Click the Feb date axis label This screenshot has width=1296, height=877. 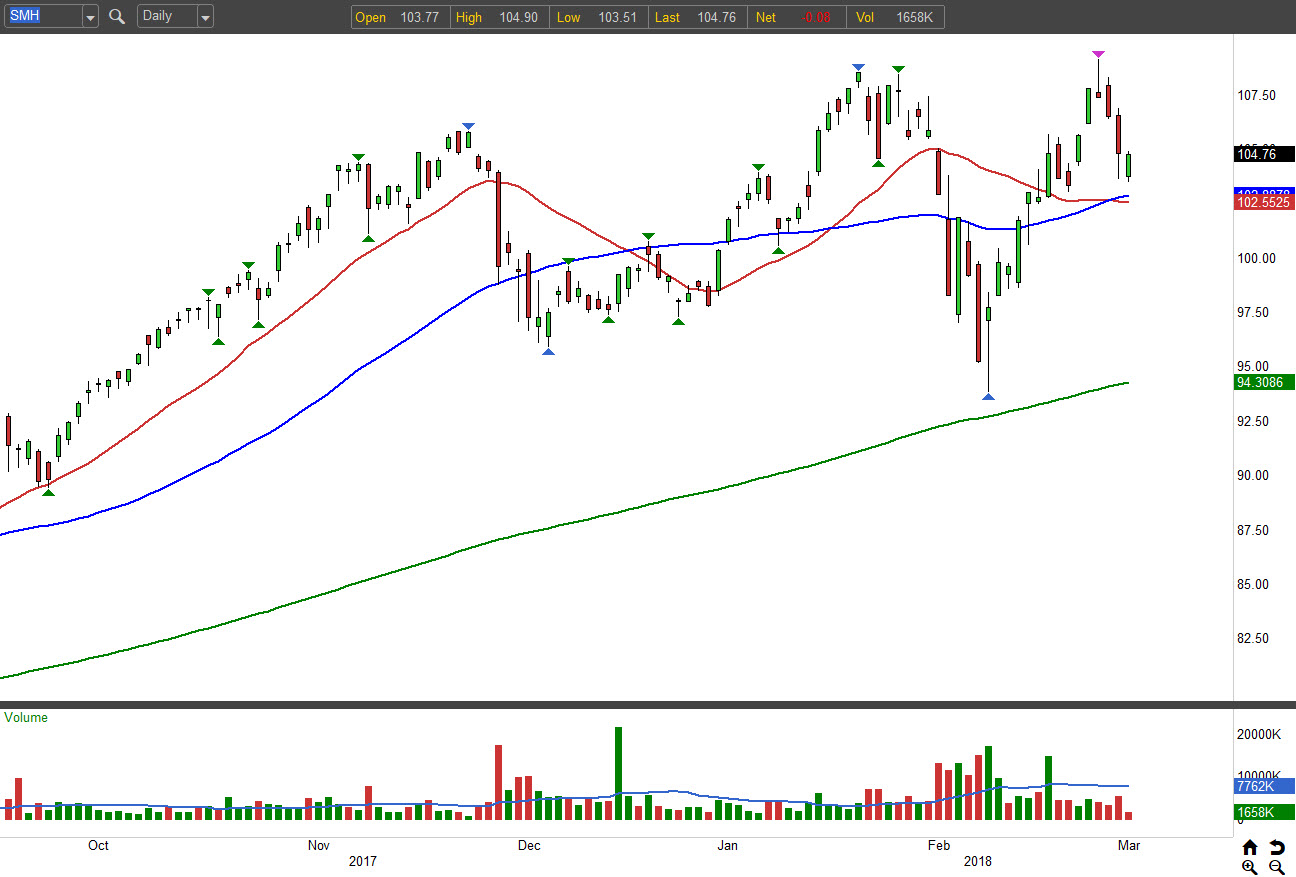tap(938, 845)
